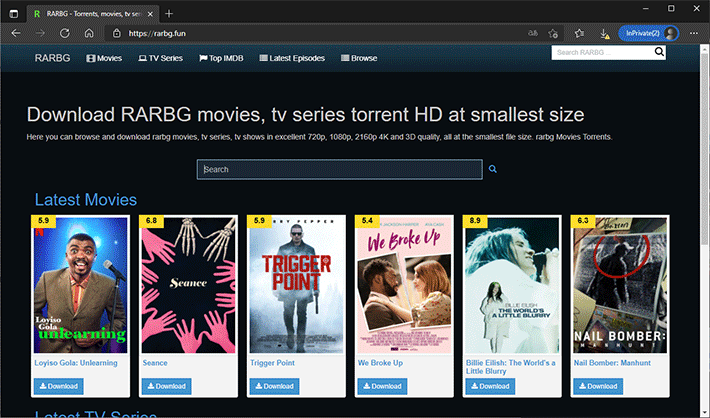Click the Seance title link
Screen dimensions: 710x418
(155, 363)
